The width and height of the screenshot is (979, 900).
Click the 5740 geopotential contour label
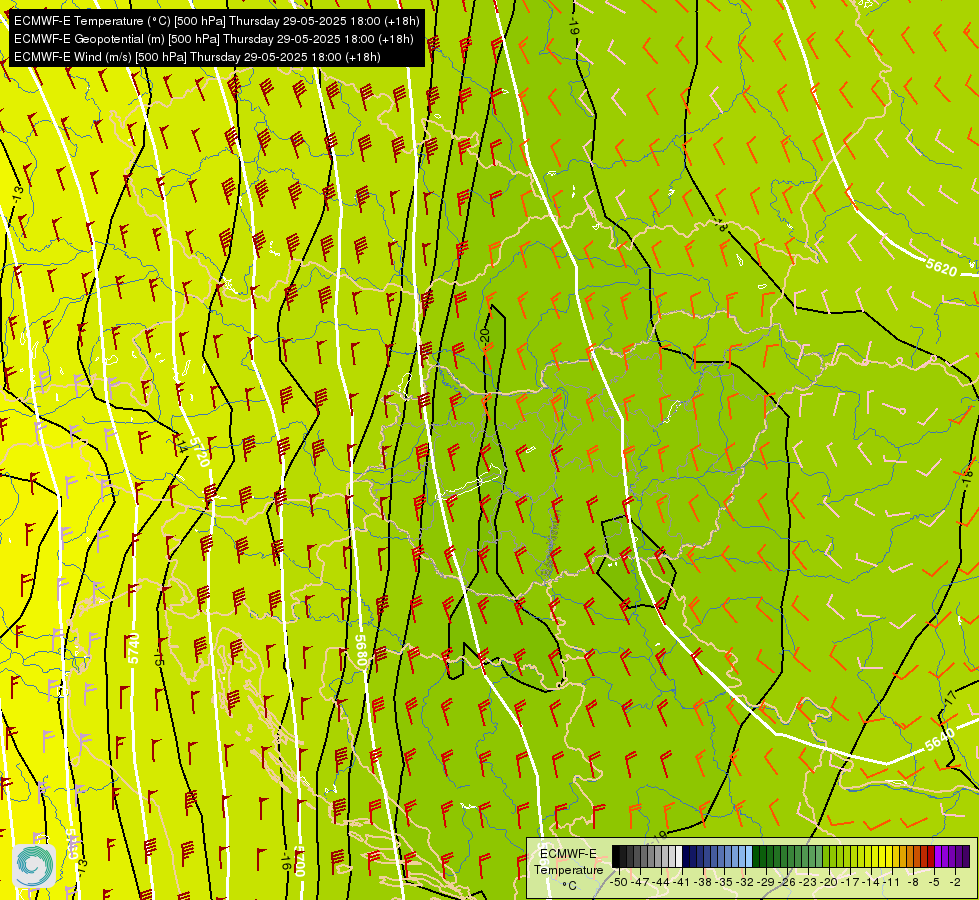coord(133,648)
